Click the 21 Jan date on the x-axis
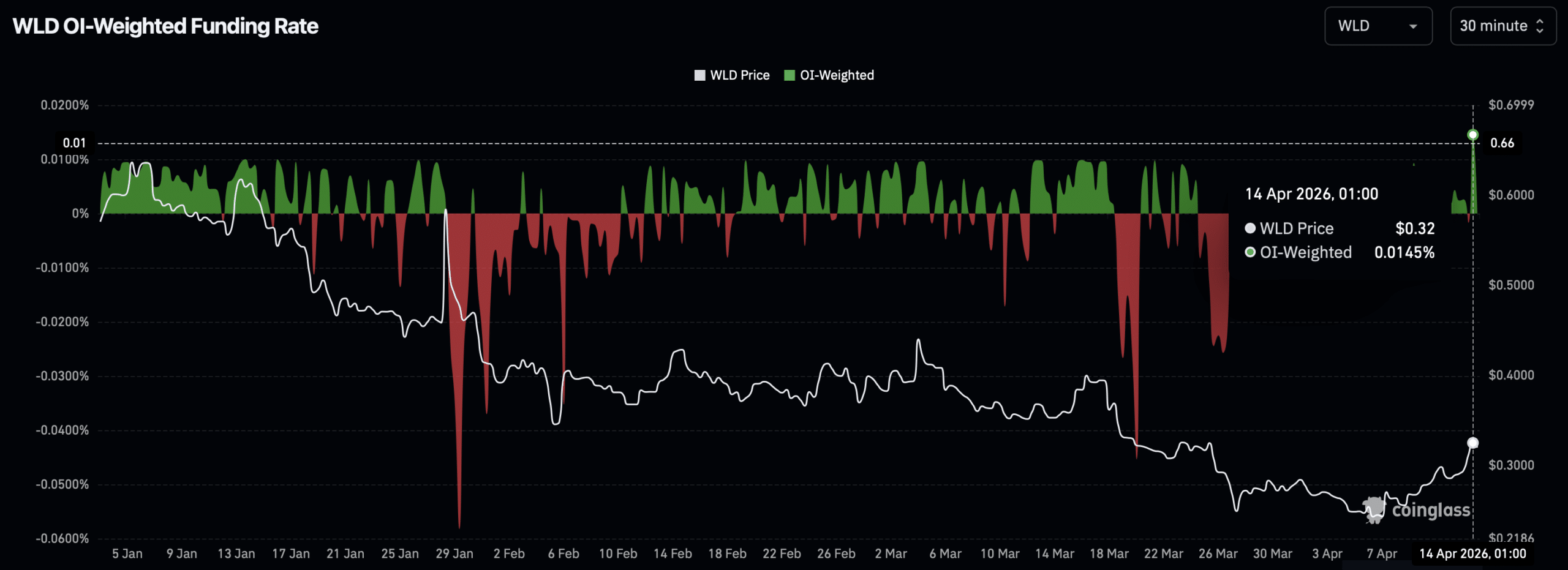 tap(345, 554)
